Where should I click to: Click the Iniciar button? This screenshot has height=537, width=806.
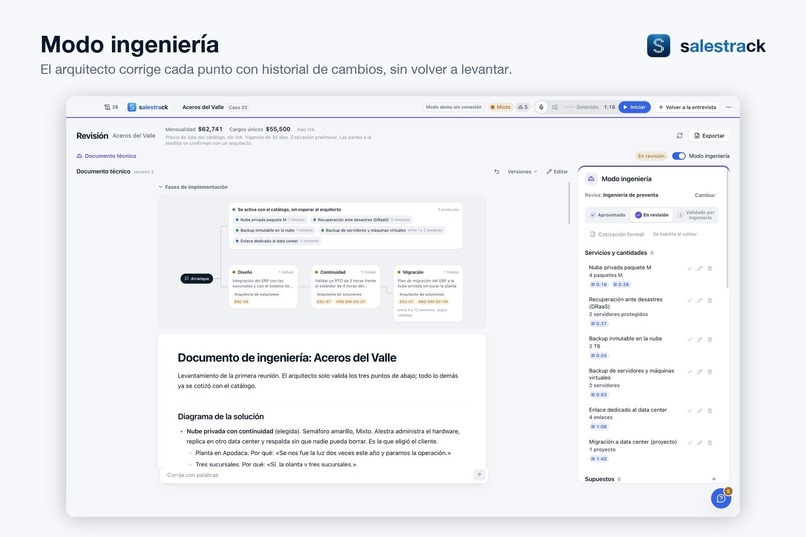tap(634, 107)
